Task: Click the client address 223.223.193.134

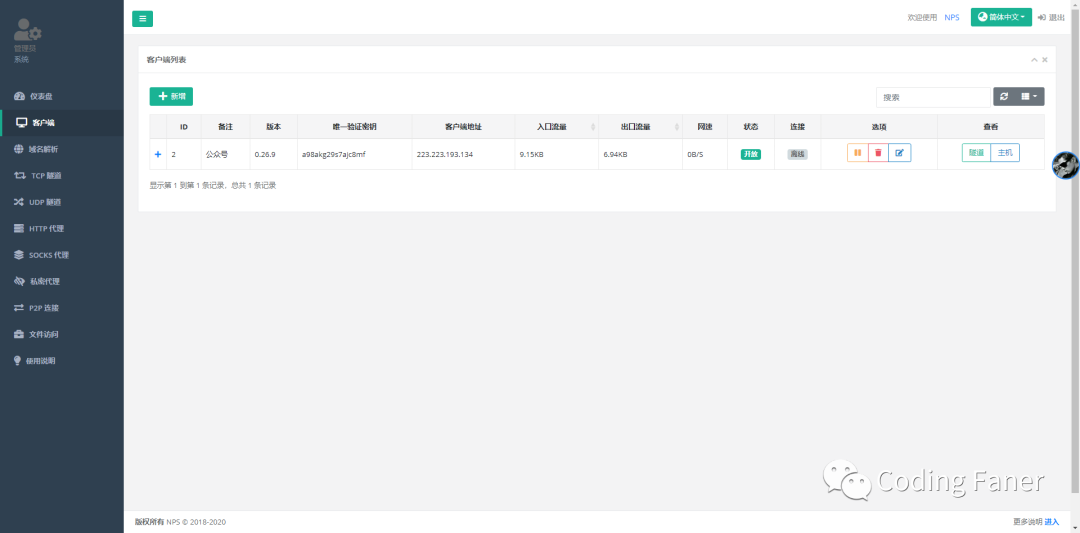Action: point(445,154)
